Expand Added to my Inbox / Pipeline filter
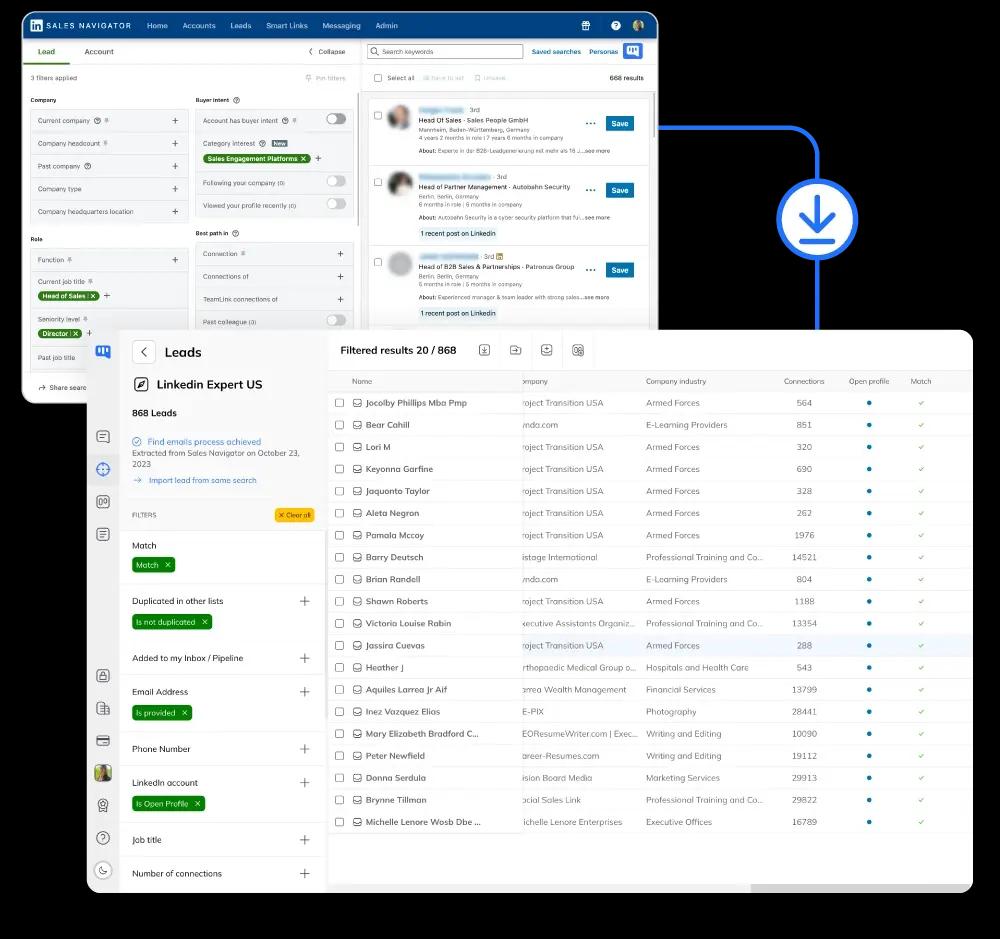This screenshot has height=939, width=1000. pyautogui.click(x=305, y=658)
